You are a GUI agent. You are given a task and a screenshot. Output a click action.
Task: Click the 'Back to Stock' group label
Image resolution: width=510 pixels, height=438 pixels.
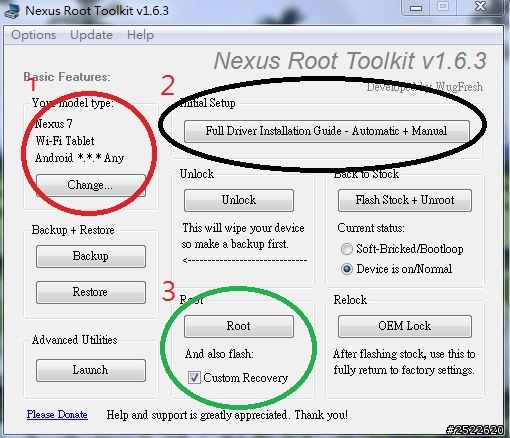[366, 174]
